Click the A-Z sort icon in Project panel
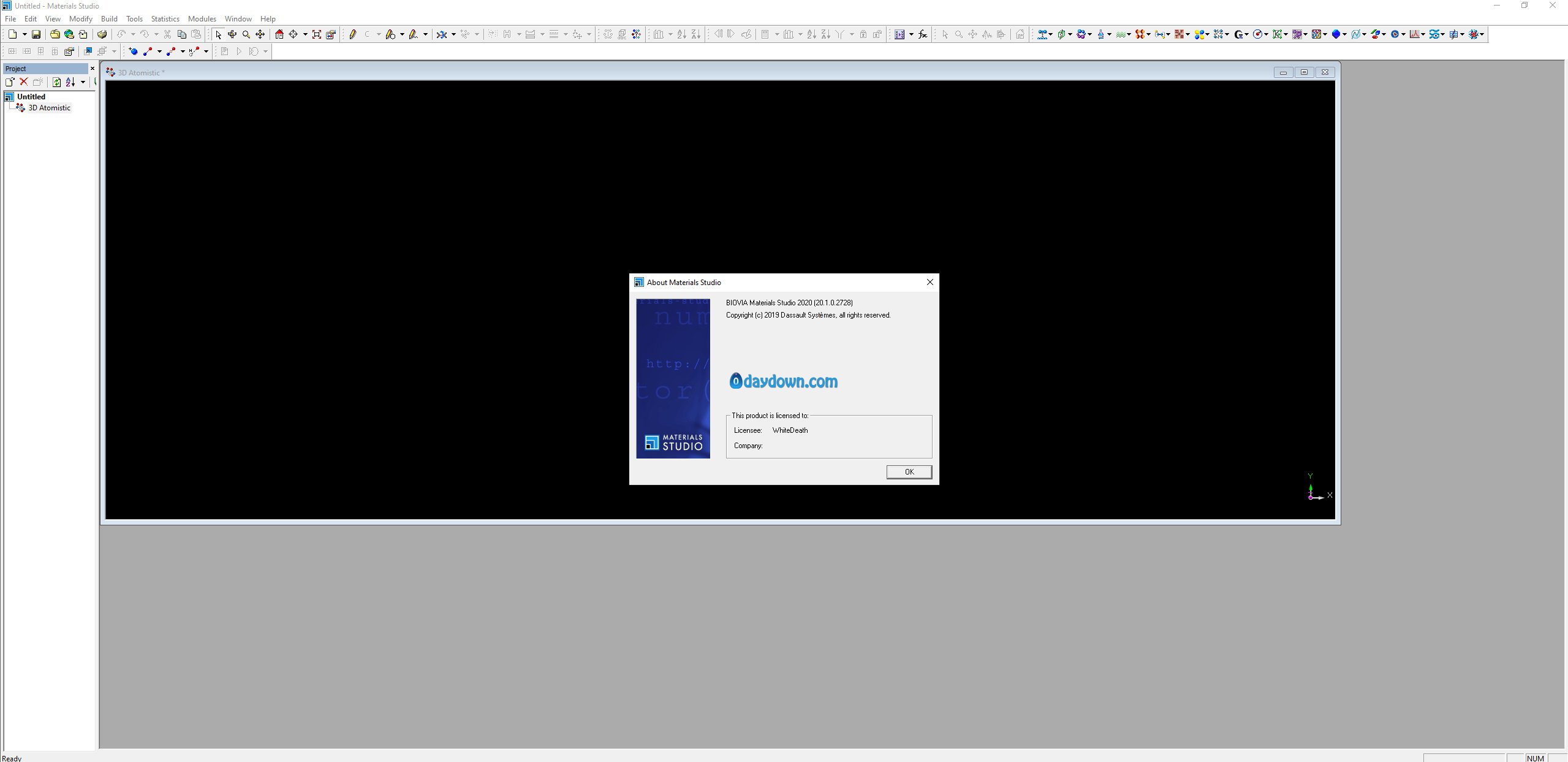Viewport: 1568px width, 762px height. coord(70,82)
